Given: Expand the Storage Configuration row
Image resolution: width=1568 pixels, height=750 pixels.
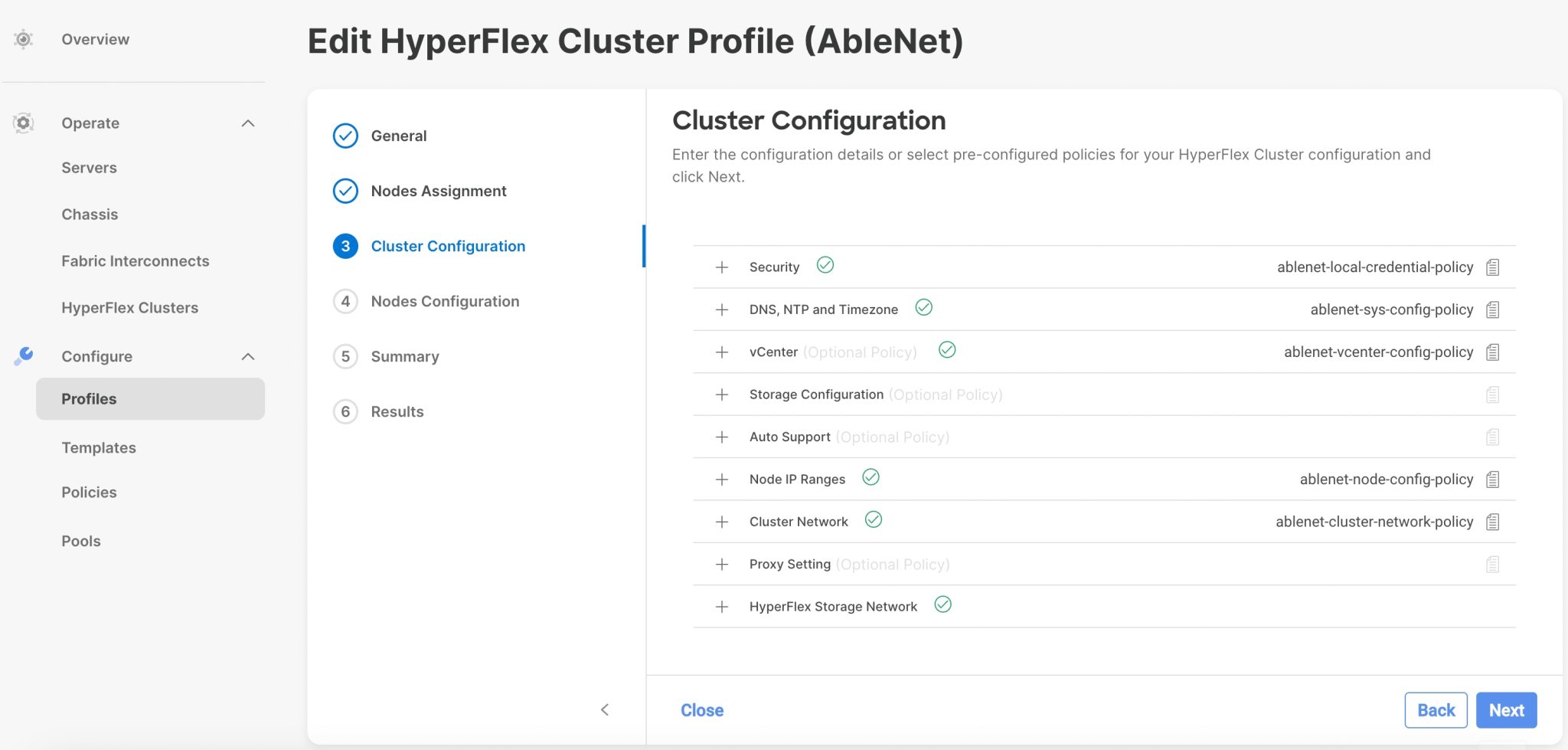Looking at the screenshot, I should pyautogui.click(x=720, y=394).
